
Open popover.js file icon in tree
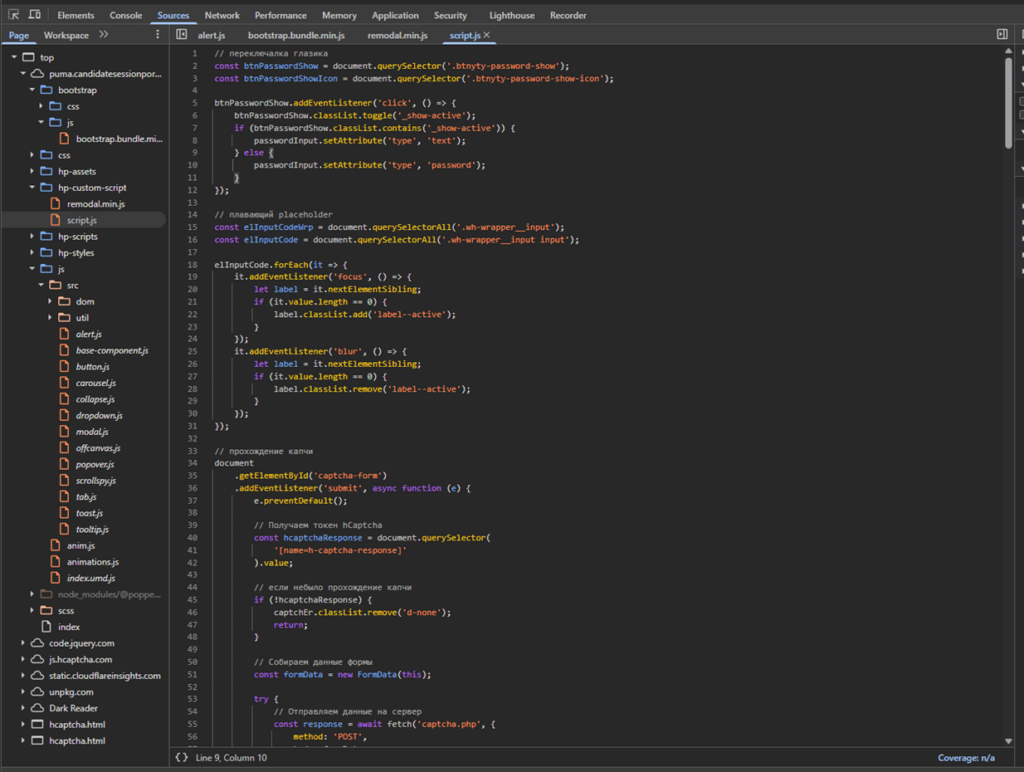pyautogui.click(x=64, y=464)
